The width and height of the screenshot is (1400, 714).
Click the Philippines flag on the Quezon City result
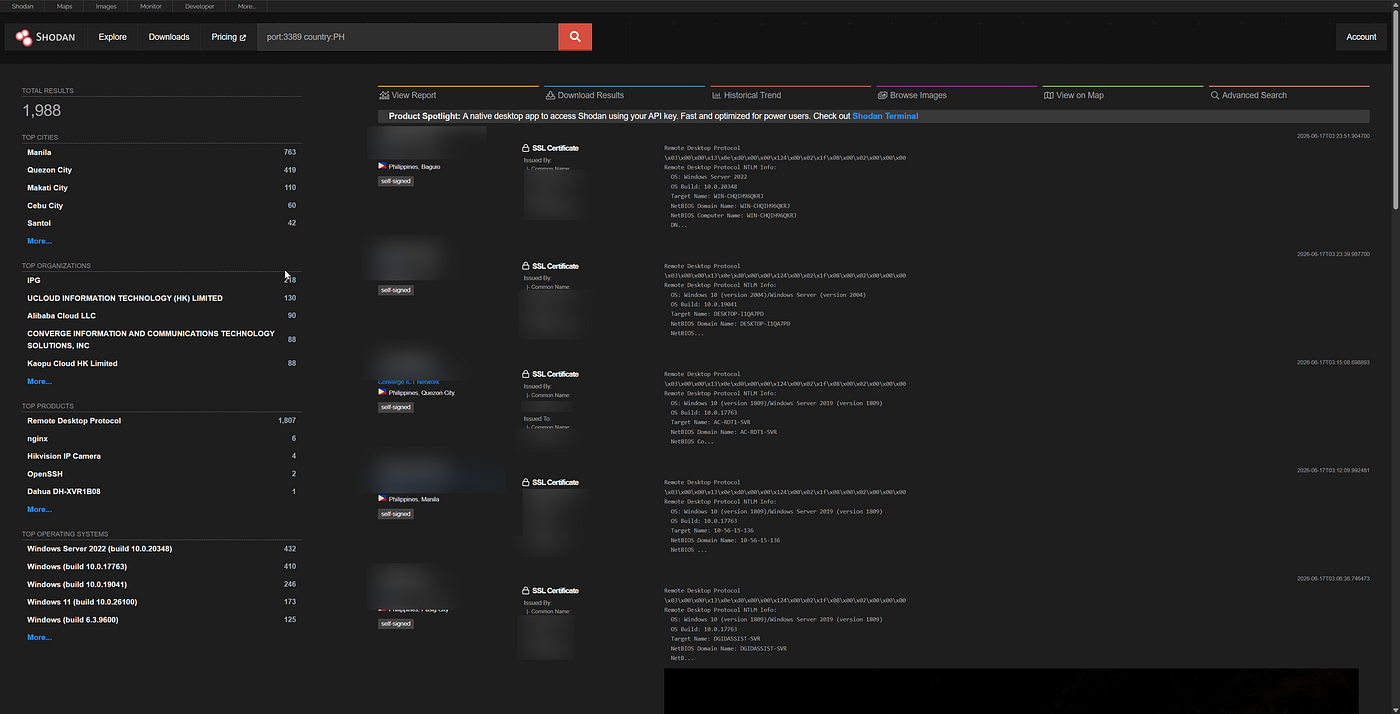click(382, 392)
